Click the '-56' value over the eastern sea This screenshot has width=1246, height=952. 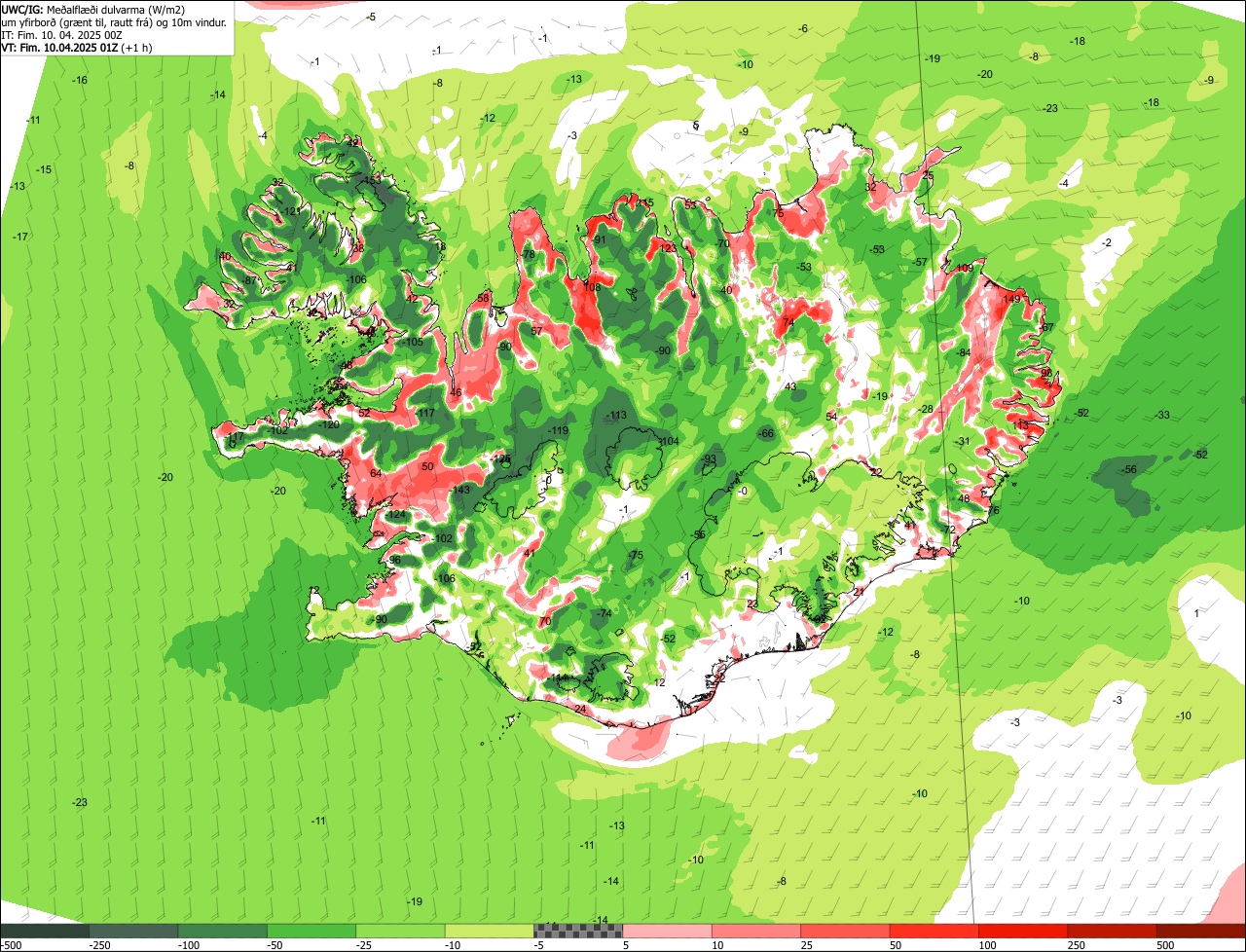[1129, 469]
